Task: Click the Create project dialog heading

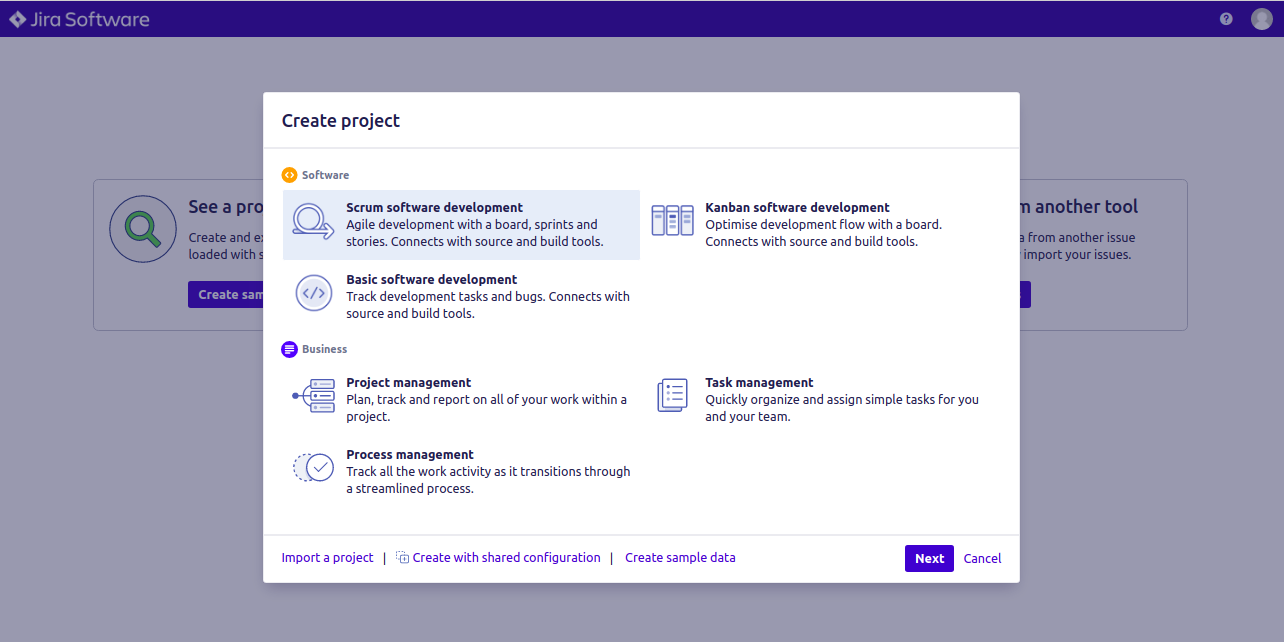Action: pos(341,121)
